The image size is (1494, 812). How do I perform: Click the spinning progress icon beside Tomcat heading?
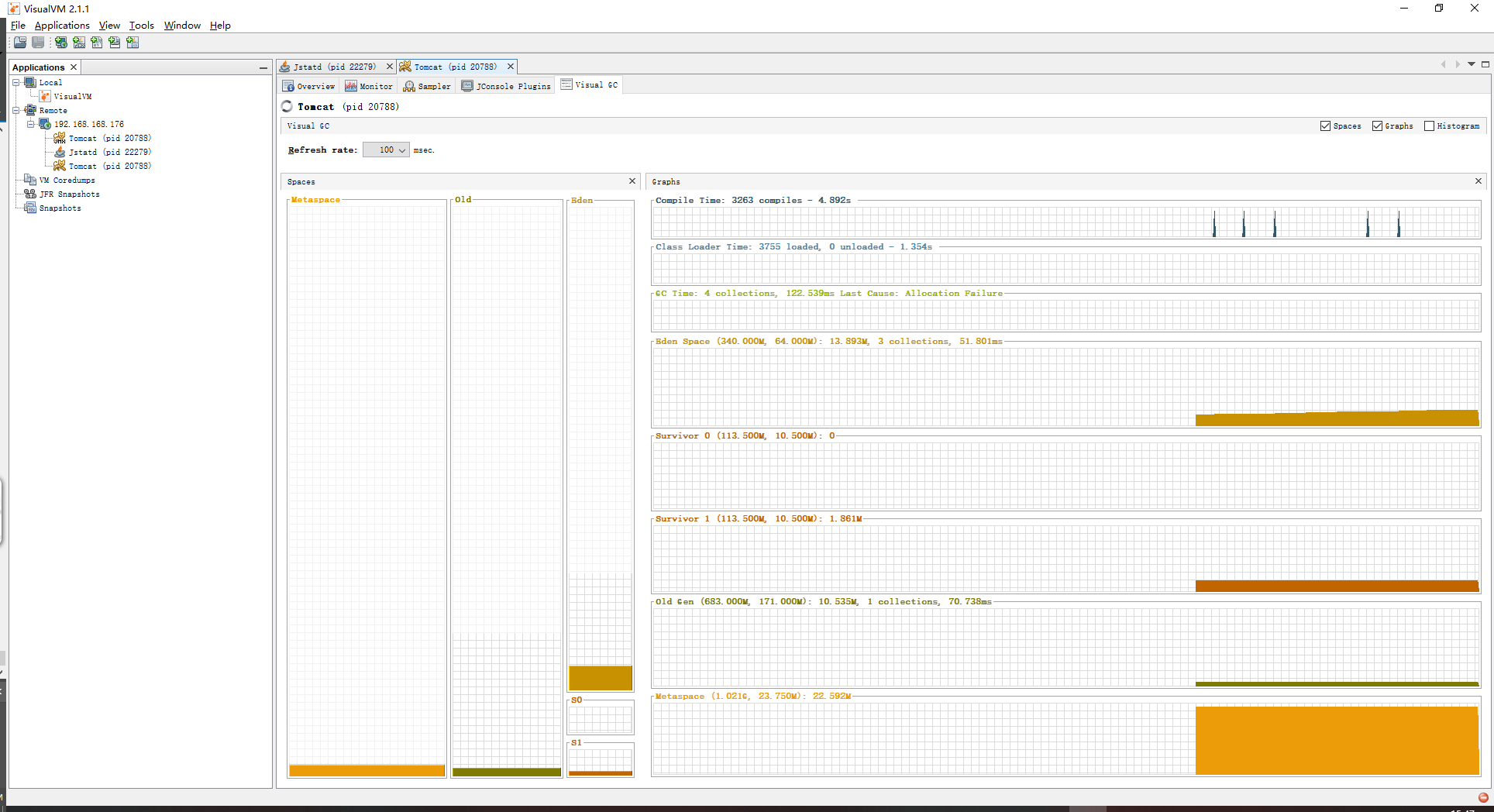(x=287, y=106)
